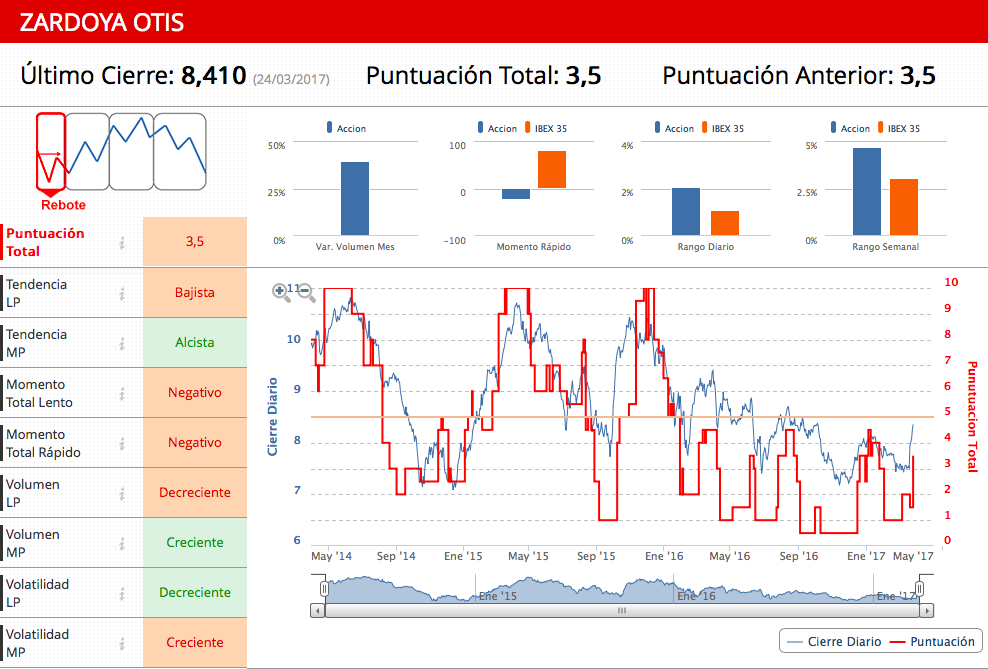988x669 pixels.
Task: Toggle Accion legend in Rango Semanal chart
Action: click(x=850, y=128)
